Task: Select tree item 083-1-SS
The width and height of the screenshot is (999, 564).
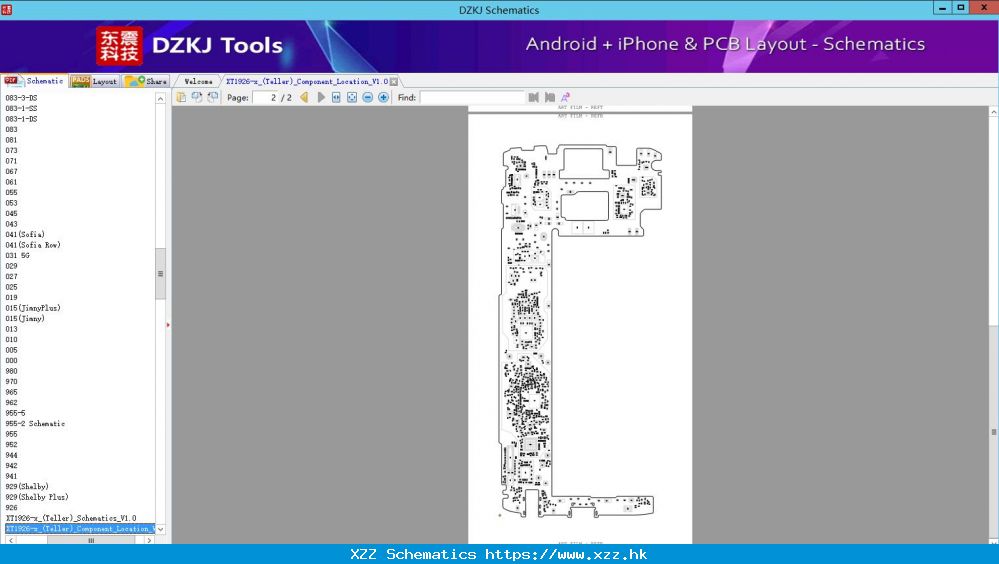Action: [21, 108]
